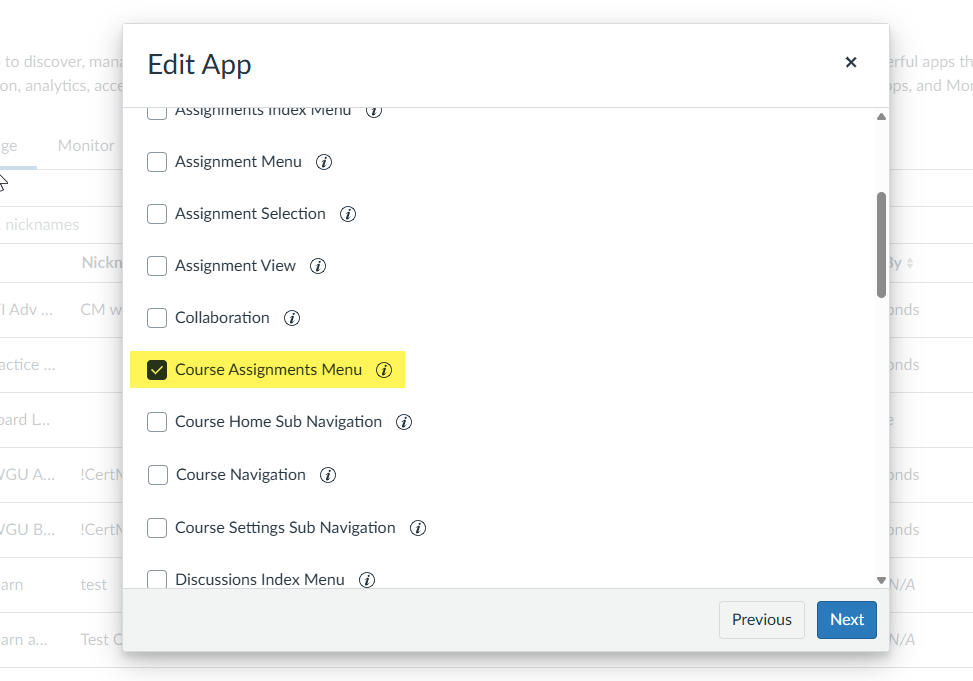Click info icon beside Course Assignments Menu

[x=384, y=370]
